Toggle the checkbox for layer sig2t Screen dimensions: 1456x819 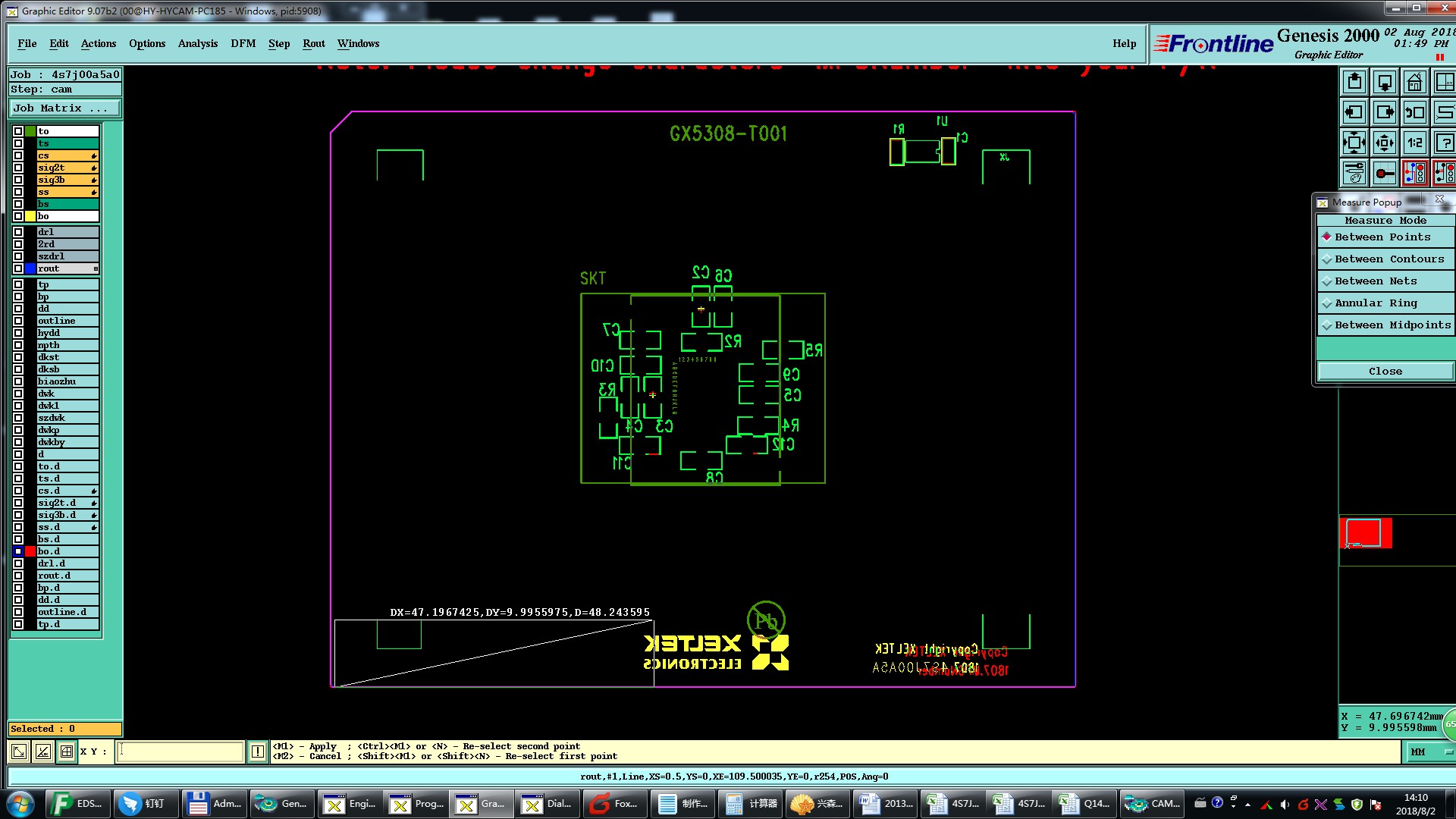[x=18, y=168]
